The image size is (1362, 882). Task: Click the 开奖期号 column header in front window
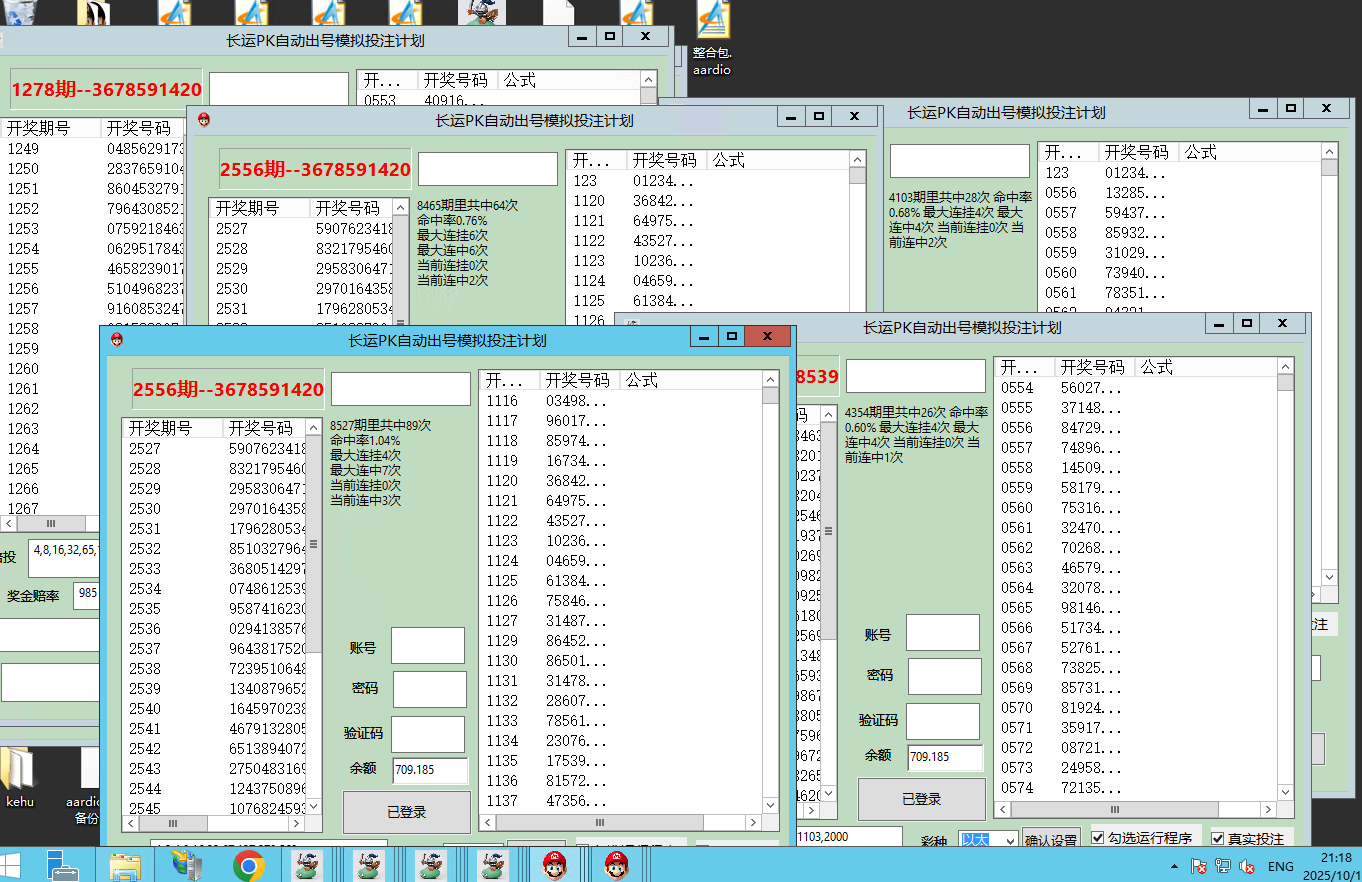pos(160,428)
